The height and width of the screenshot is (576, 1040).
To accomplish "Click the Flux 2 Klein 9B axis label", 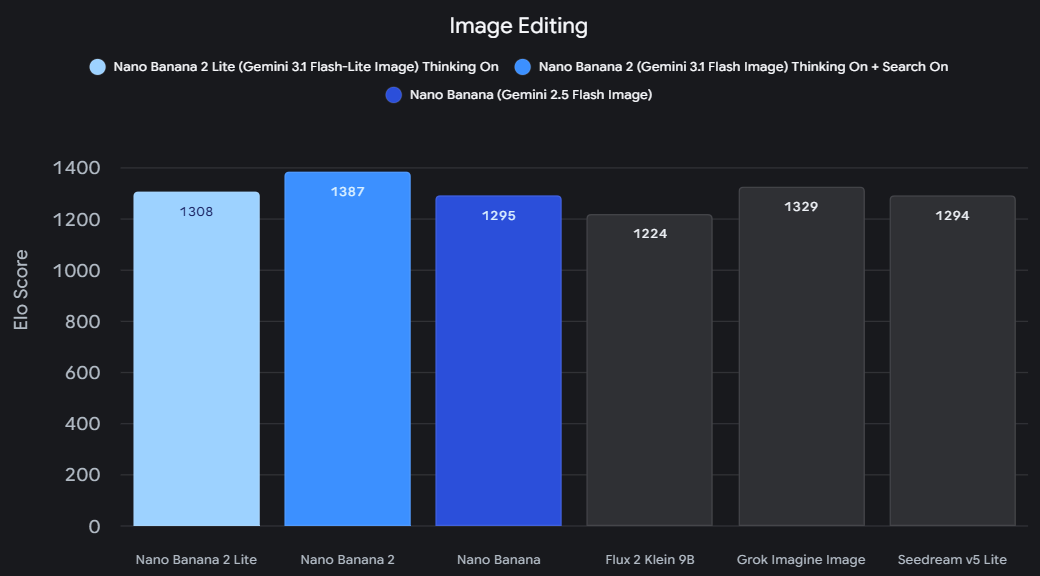I will pyautogui.click(x=650, y=559).
